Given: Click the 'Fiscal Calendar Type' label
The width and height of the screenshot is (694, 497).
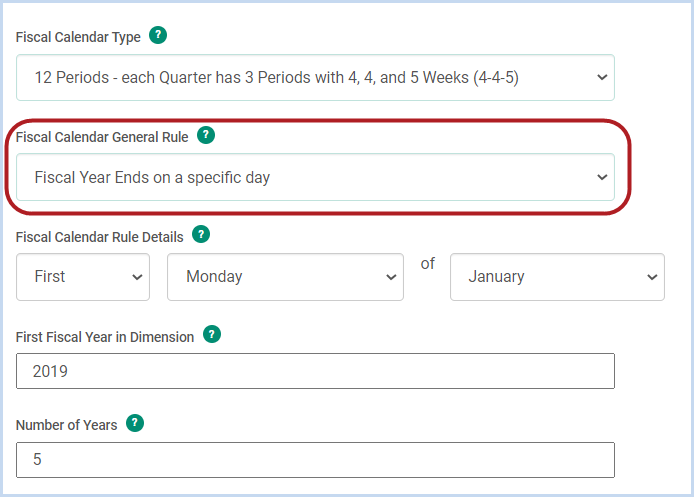Looking at the screenshot, I should click(78, 37).
